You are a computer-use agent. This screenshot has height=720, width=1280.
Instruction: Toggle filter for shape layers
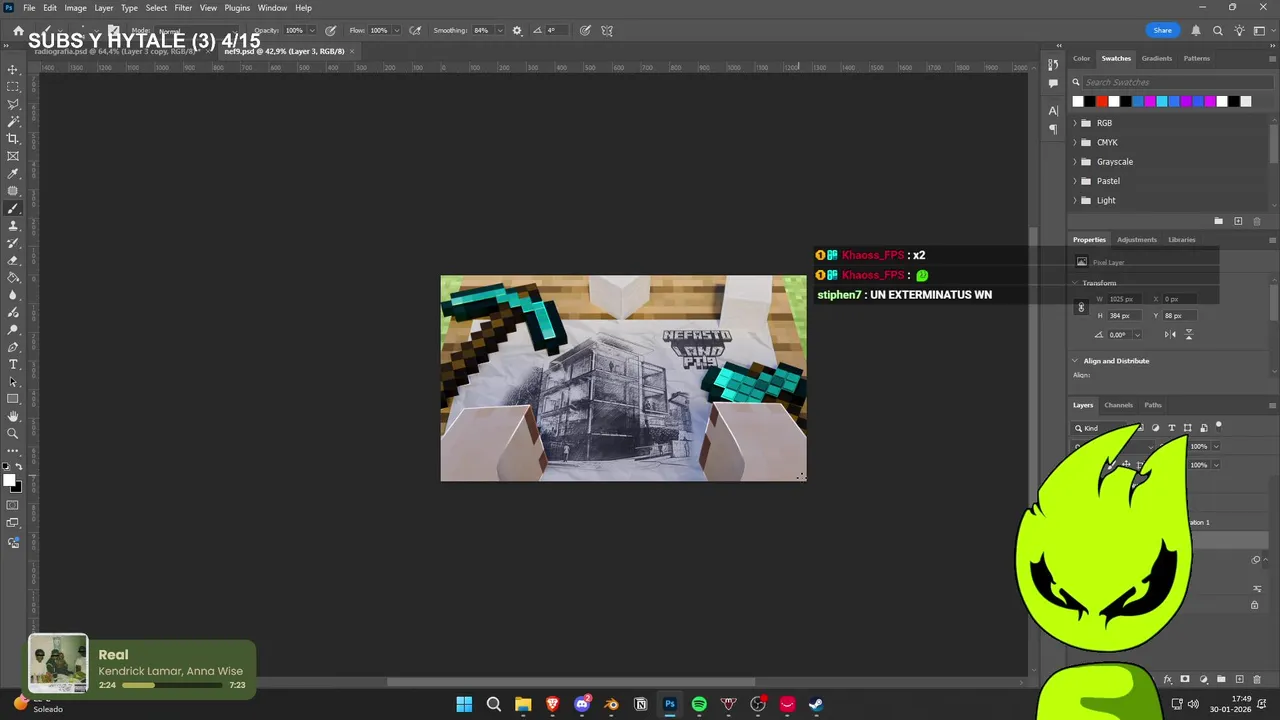(1187, 428)
